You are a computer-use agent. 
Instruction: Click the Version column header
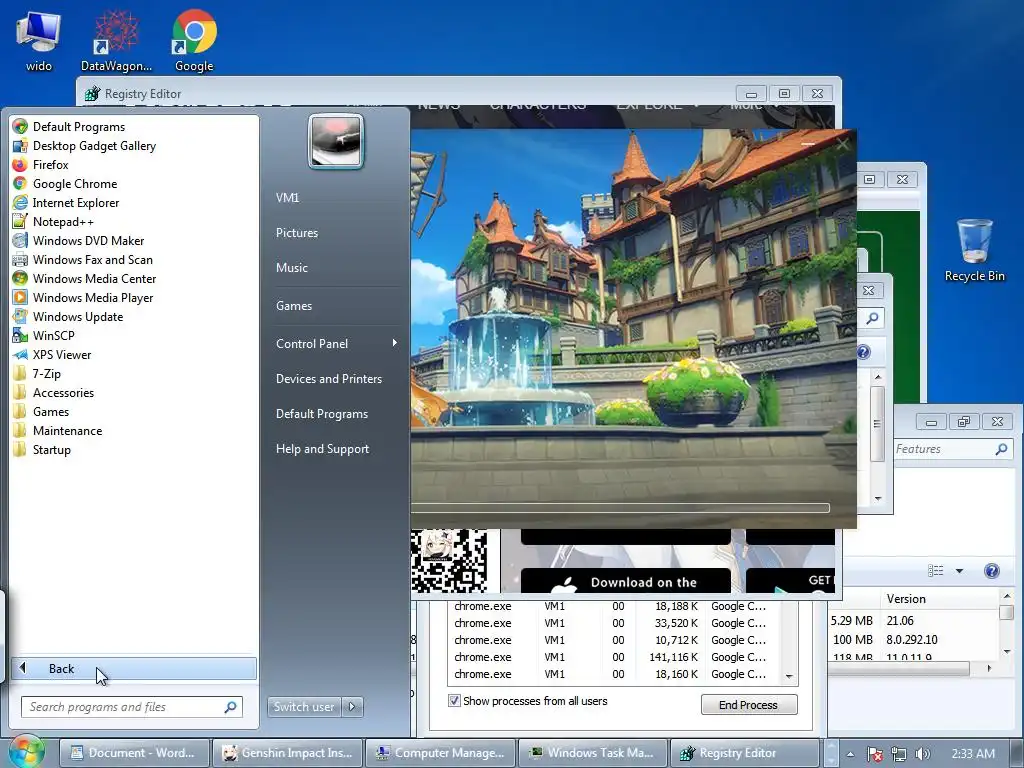click(x=906, y=599)
